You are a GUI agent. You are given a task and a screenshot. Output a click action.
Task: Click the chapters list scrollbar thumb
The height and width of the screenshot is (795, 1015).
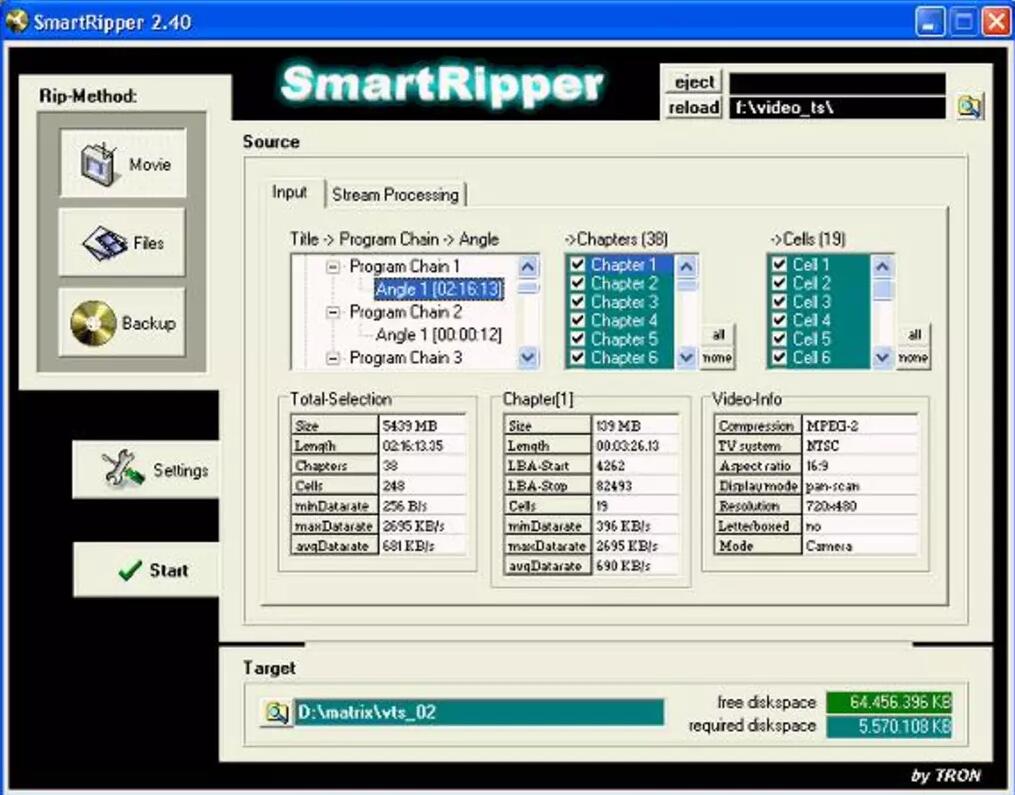coord(686,285)
